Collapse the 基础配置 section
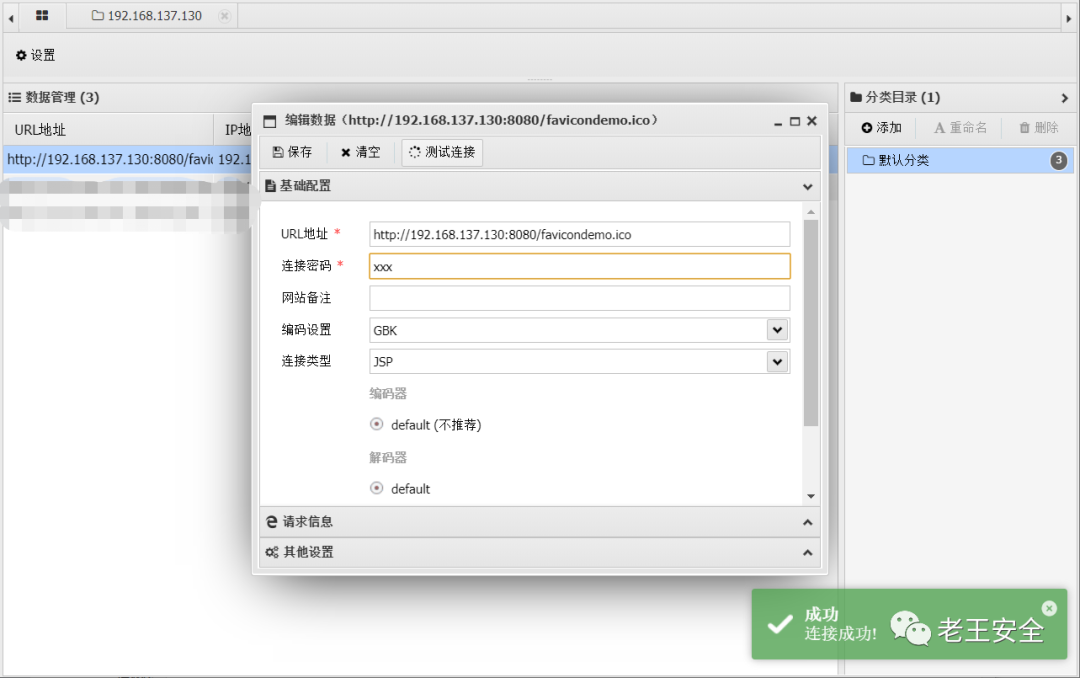1080x678 pixels. [807, 187]
